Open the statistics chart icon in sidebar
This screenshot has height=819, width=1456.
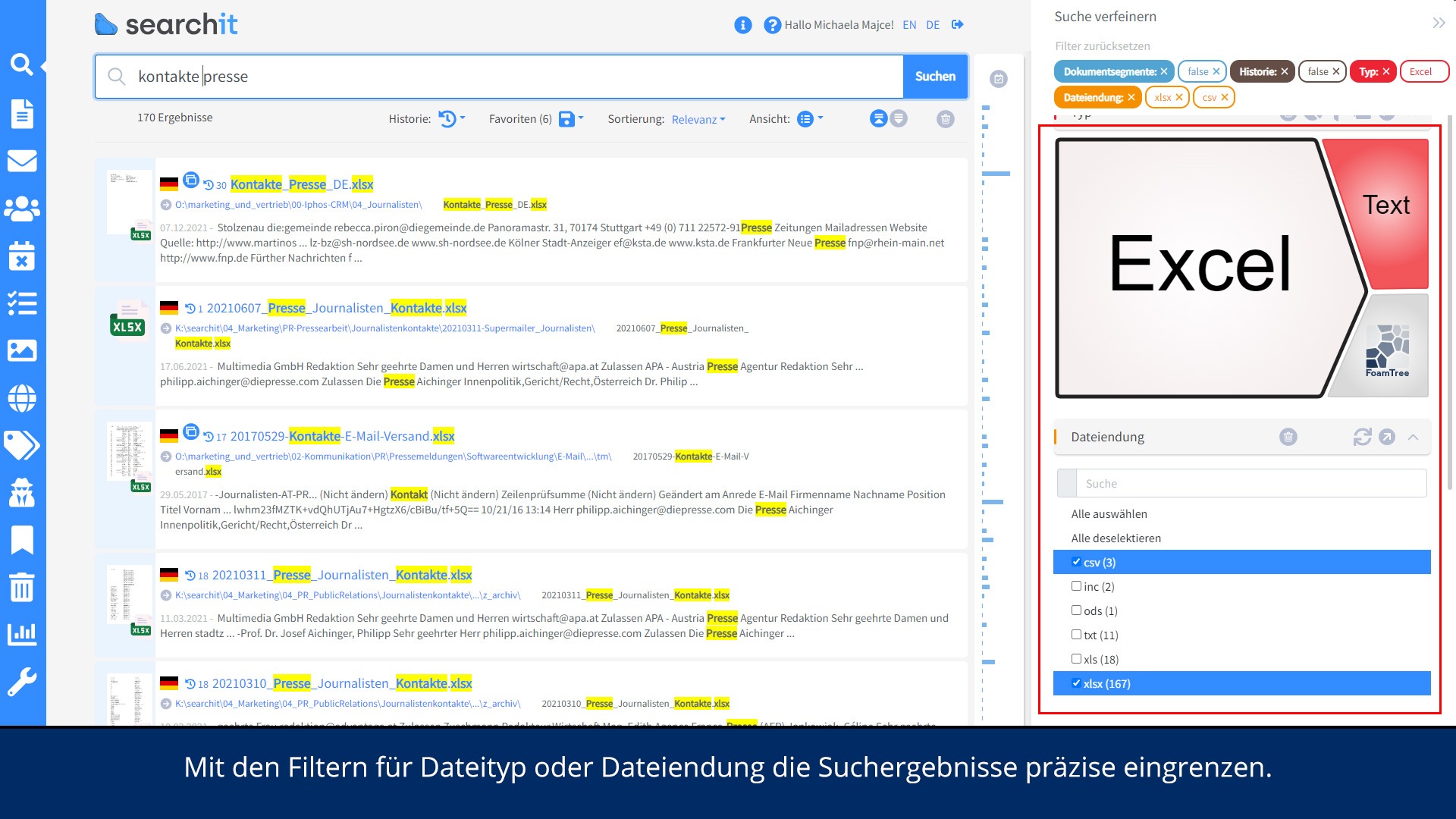tap(22, 634)
